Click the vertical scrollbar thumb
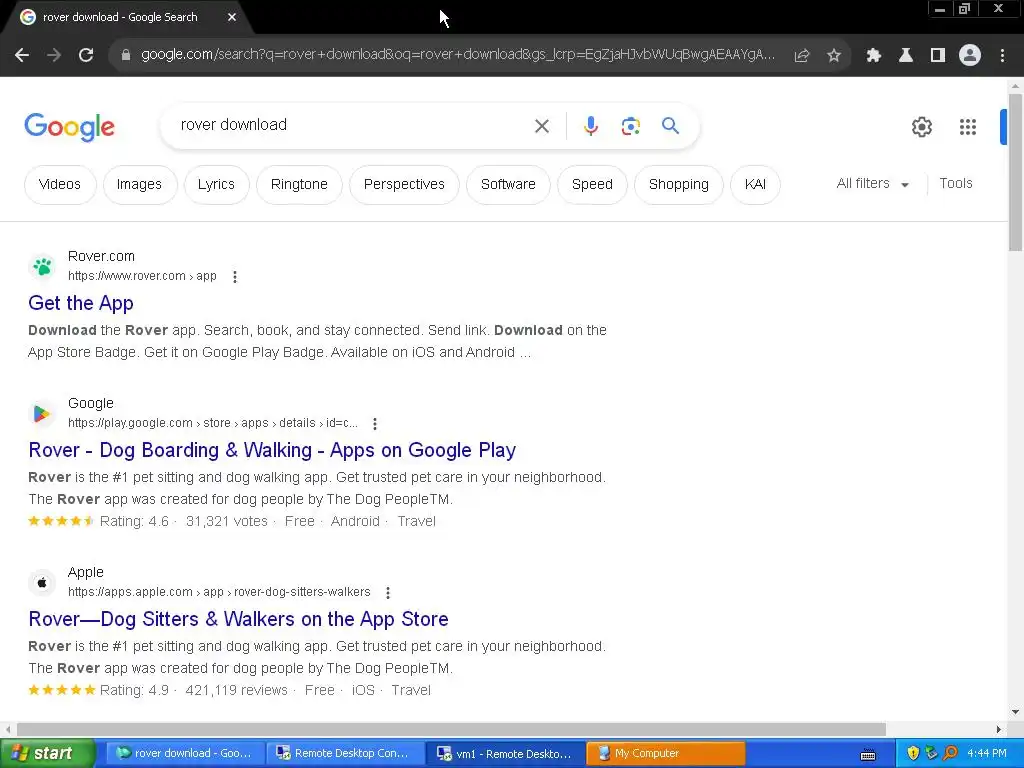This screenshot has height=768, width=1024. [x=1015, y=172]
